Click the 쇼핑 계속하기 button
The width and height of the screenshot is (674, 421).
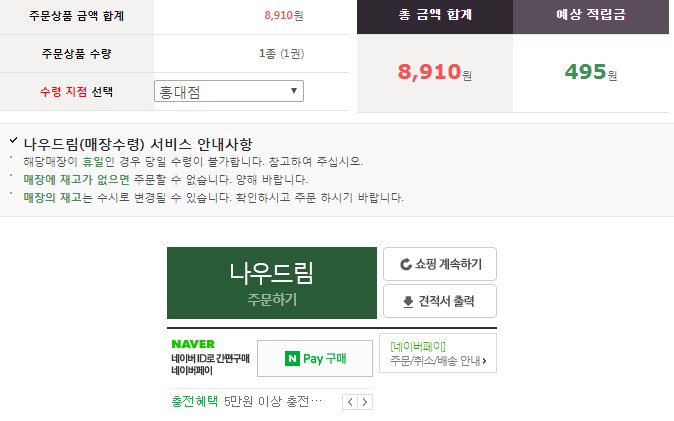click(440, 264)
